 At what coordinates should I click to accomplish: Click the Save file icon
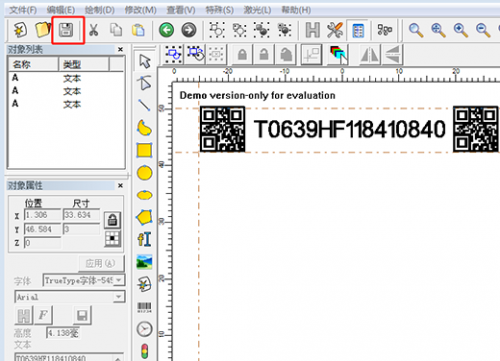click(x=66, y=30)
